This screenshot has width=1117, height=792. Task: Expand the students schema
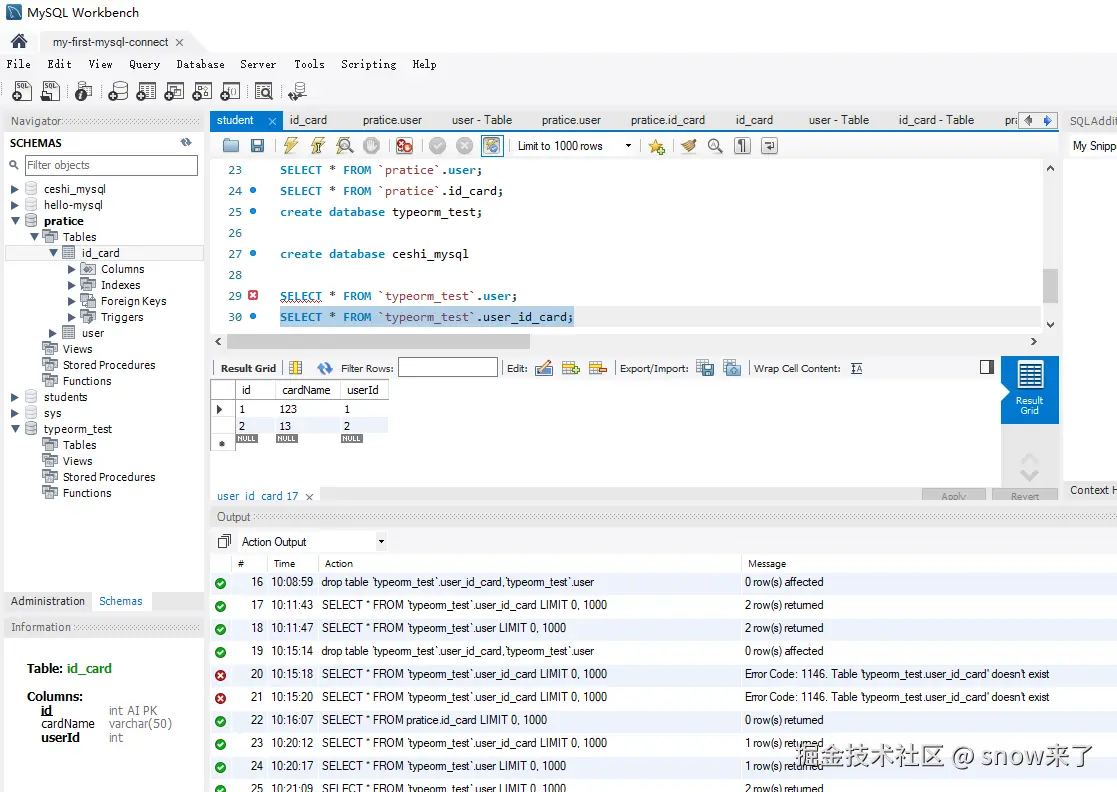[14, 397]
